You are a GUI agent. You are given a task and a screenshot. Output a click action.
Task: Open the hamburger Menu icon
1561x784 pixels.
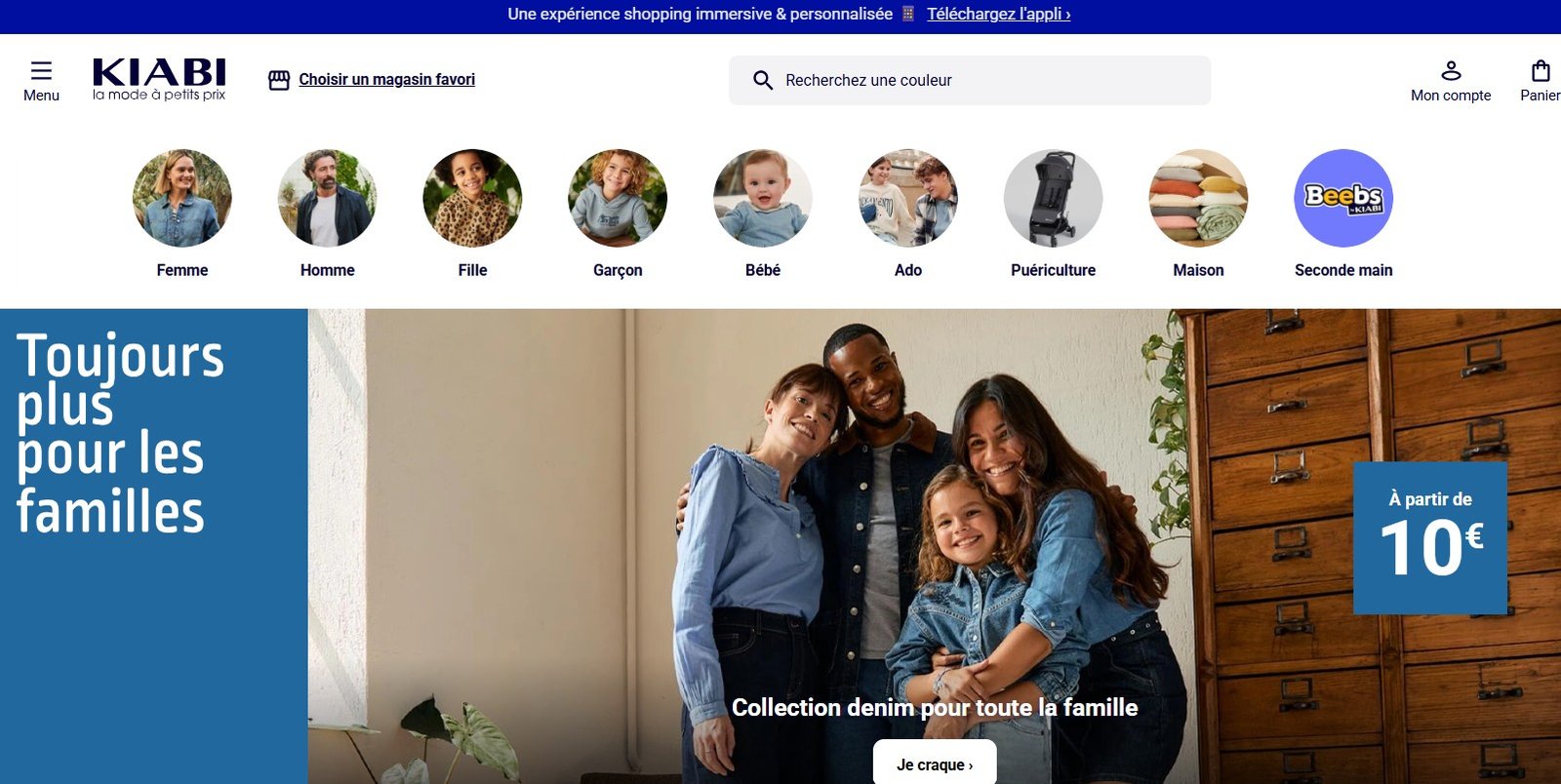coord(41,70)
